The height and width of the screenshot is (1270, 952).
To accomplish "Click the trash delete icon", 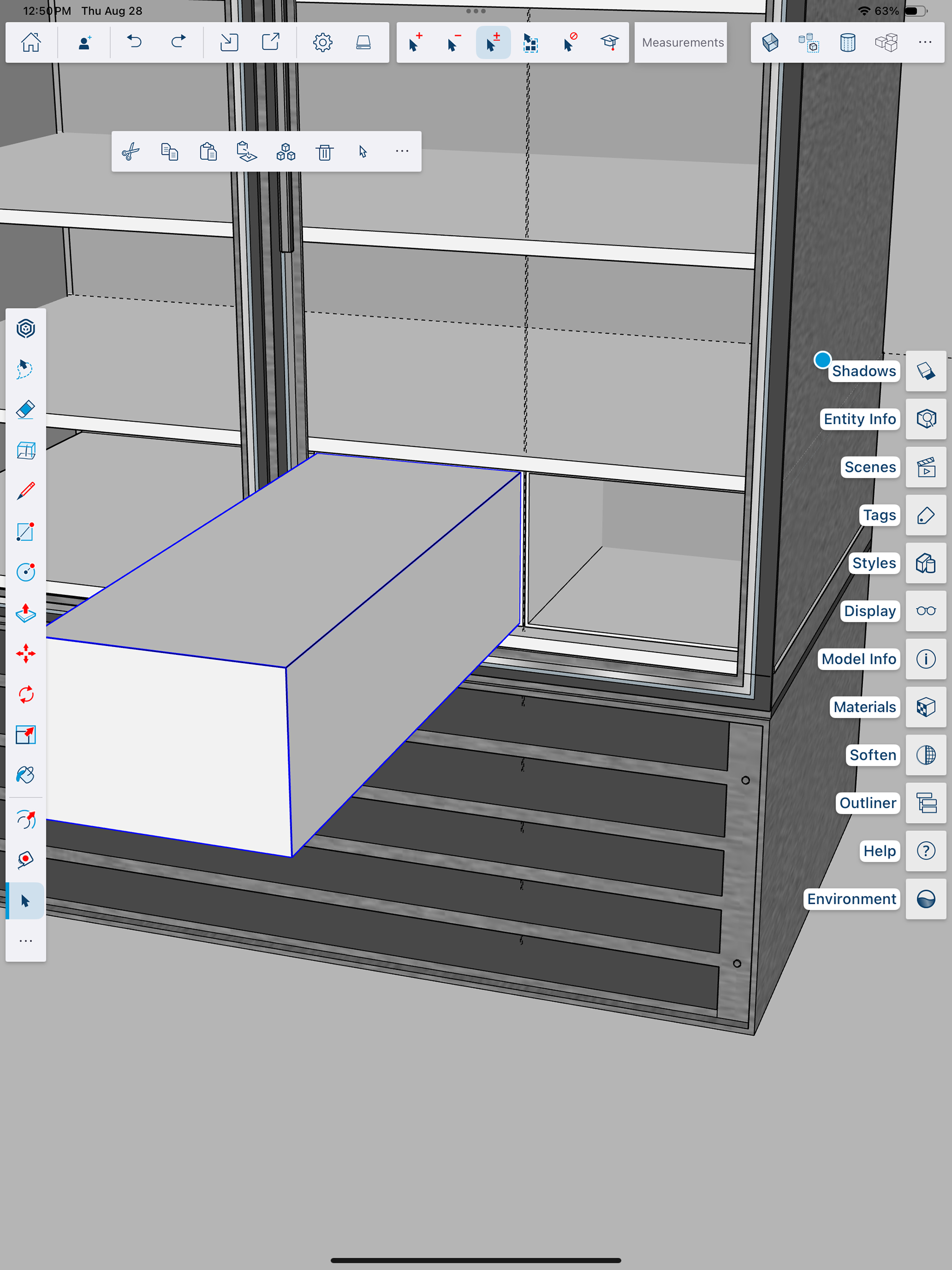I will (x=325, y=152).
